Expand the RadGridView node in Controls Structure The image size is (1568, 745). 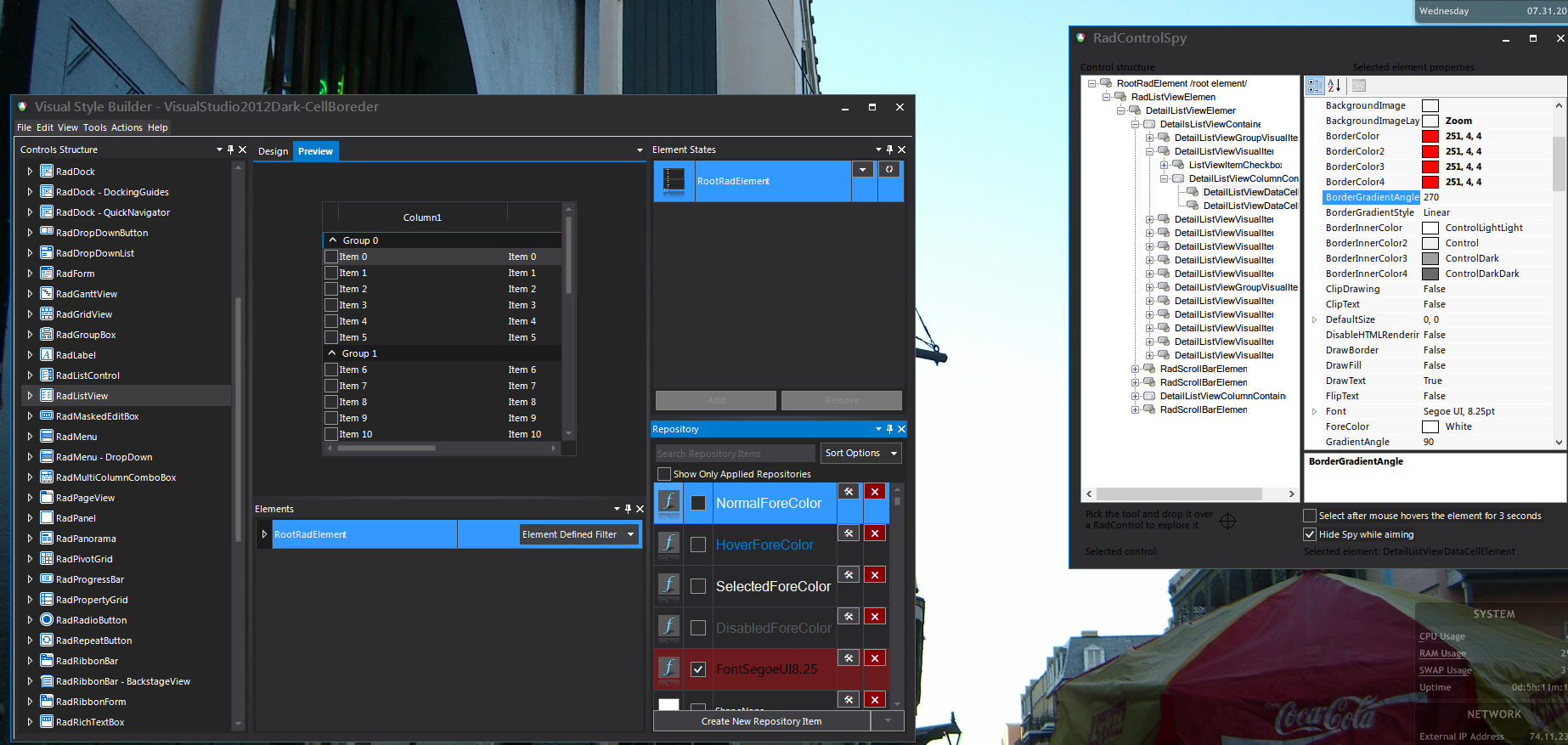tap(30, 314)
